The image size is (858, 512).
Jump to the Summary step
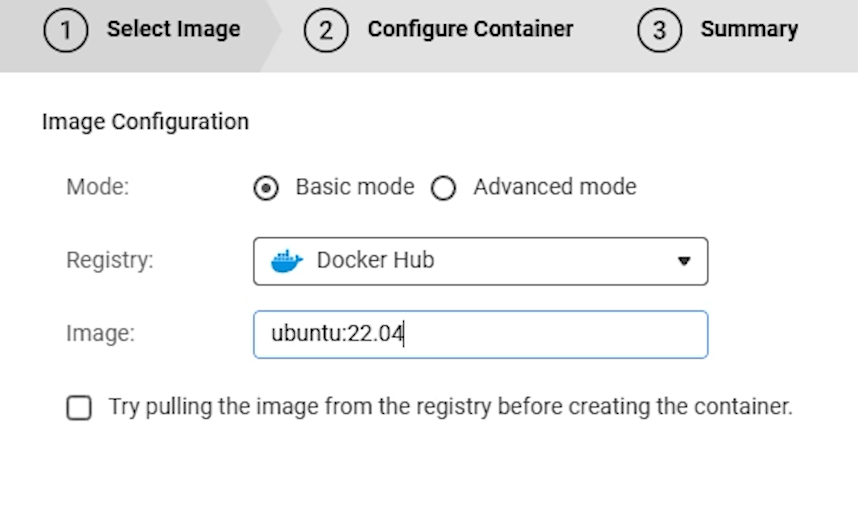[x=748, y=29]
